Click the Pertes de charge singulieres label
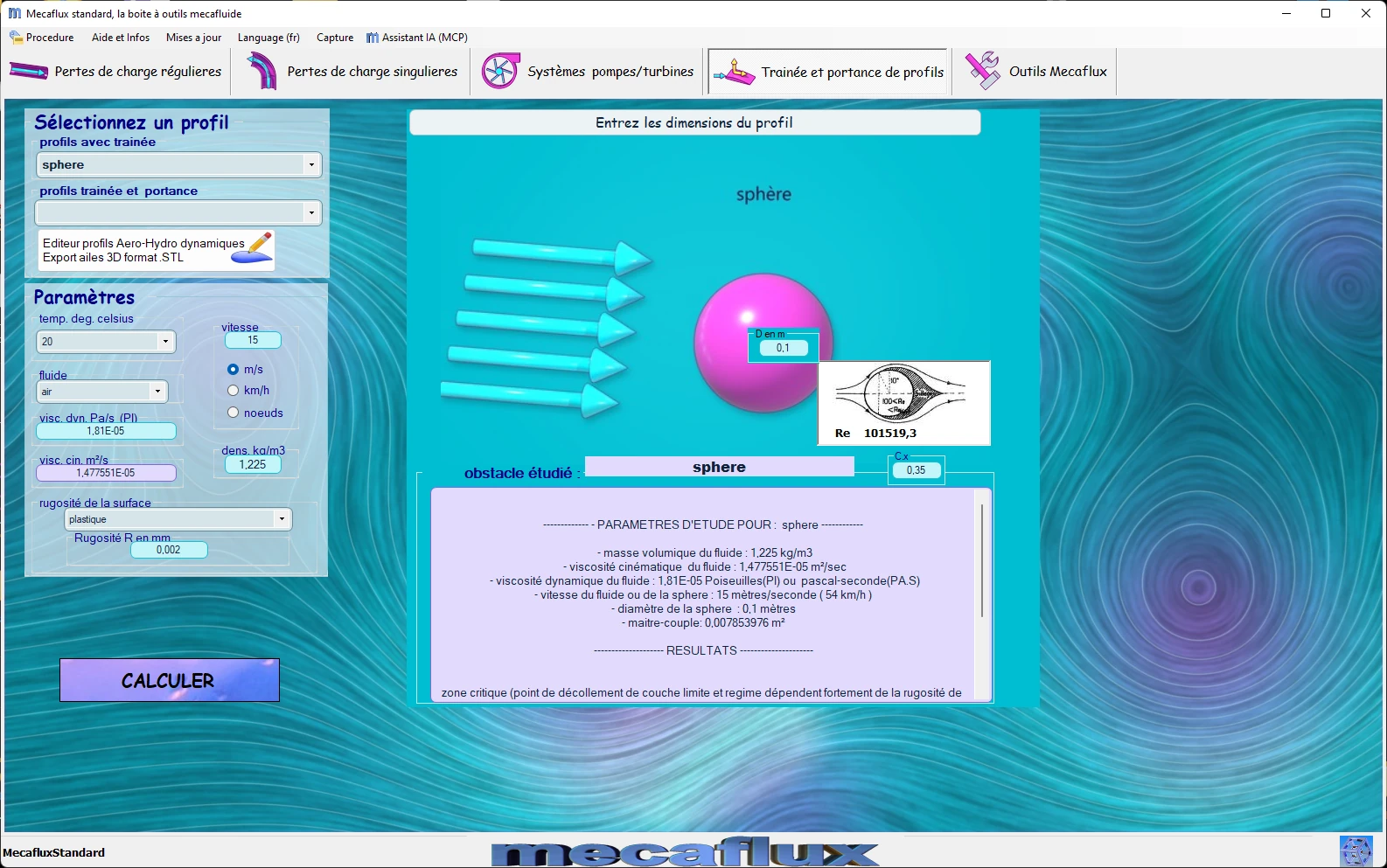 (x=373, y=72)
